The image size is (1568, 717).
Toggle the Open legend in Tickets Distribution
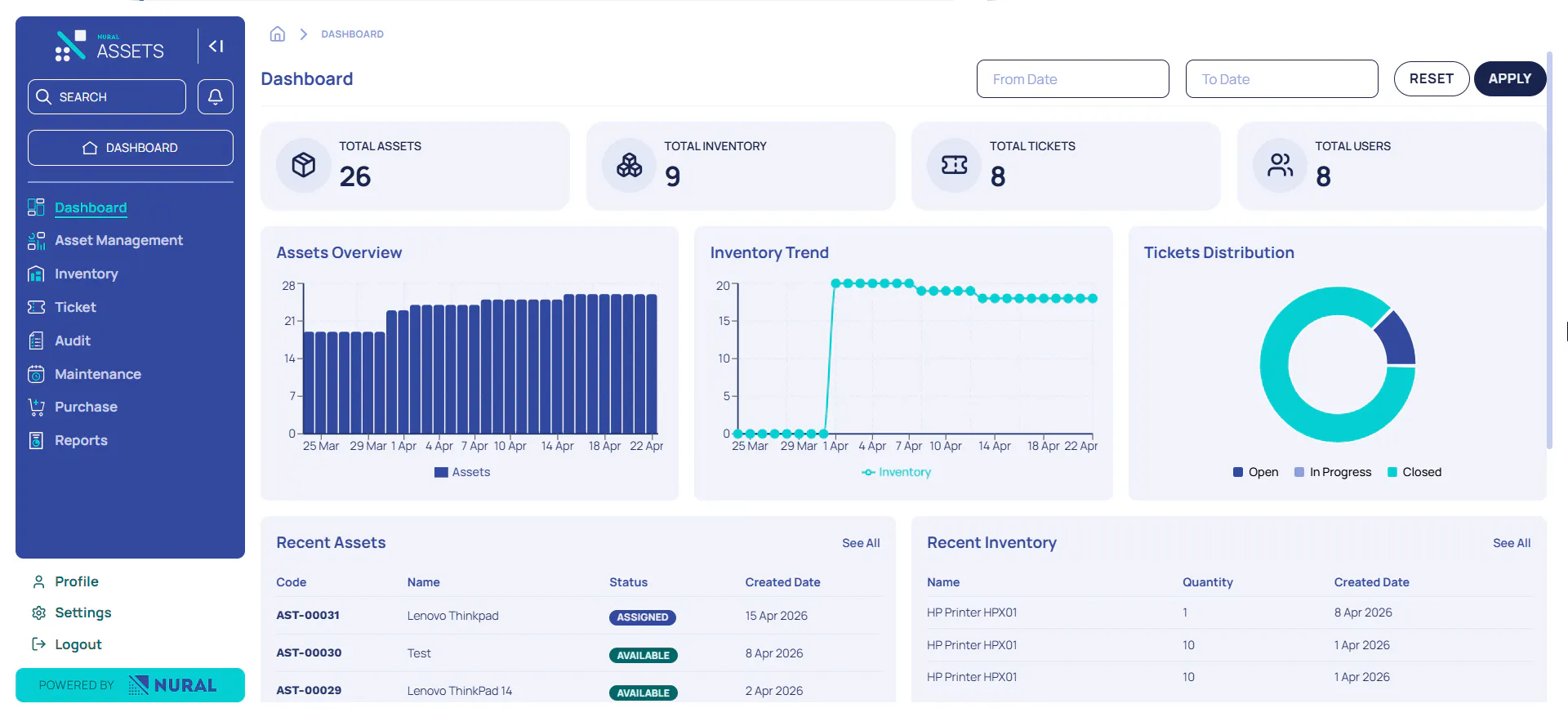coord(1256,472)
